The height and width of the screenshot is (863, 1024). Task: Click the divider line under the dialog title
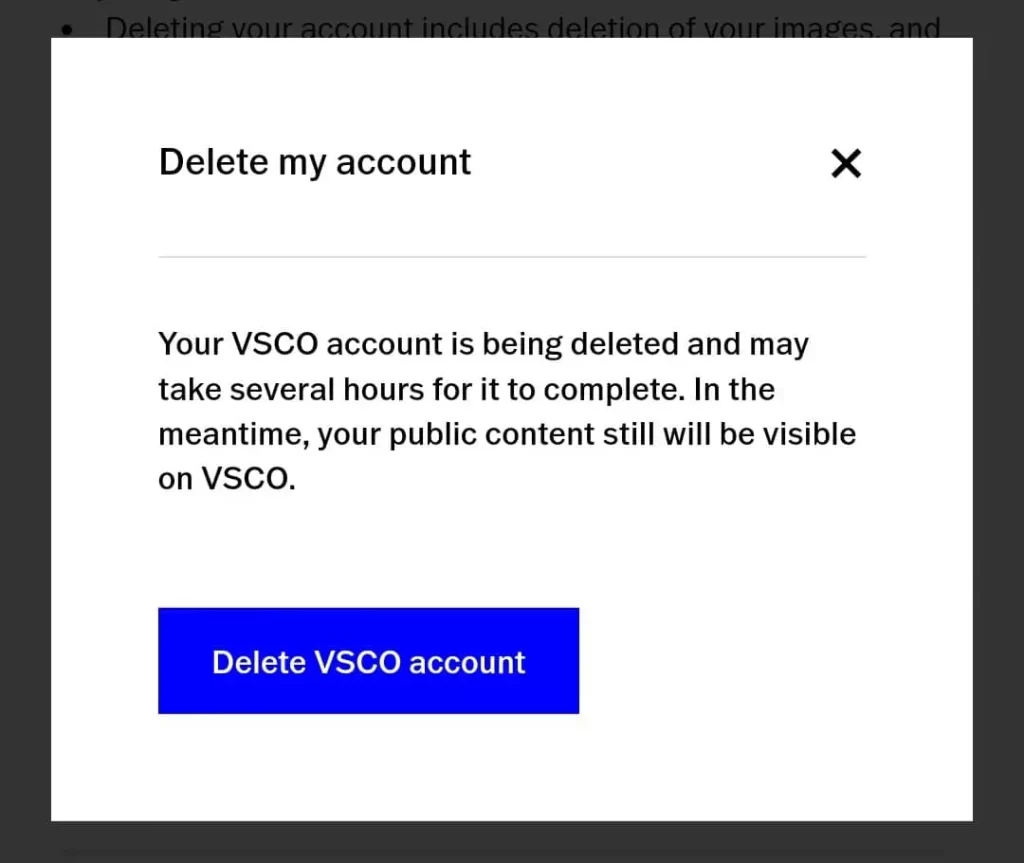pyautogui.click(x=511, y=256)
